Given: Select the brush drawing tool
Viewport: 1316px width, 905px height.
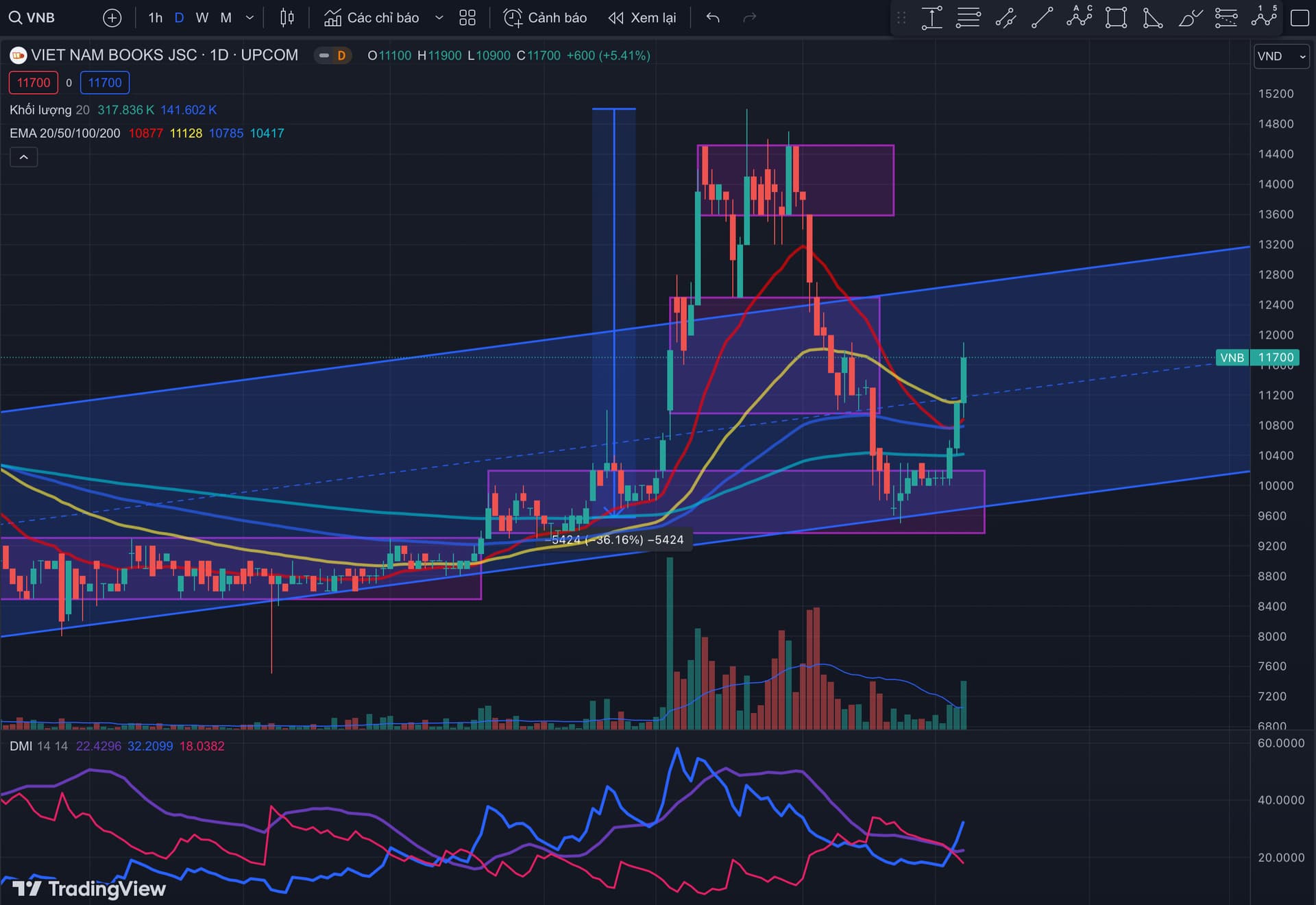Looking at the screenshot, I should pos(1190,18).
